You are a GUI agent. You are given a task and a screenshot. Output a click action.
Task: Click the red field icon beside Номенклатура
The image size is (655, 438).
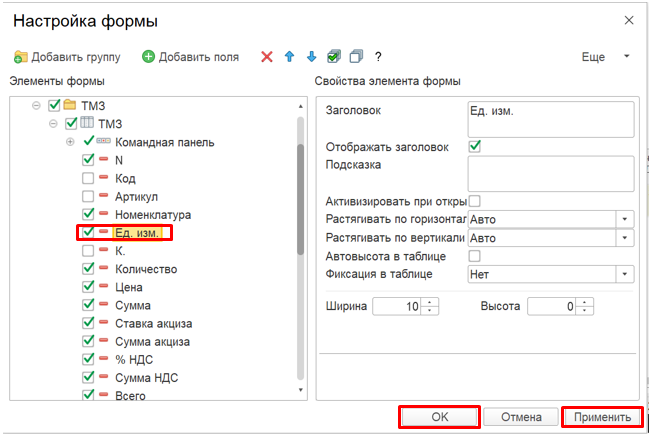coord(103,214)
